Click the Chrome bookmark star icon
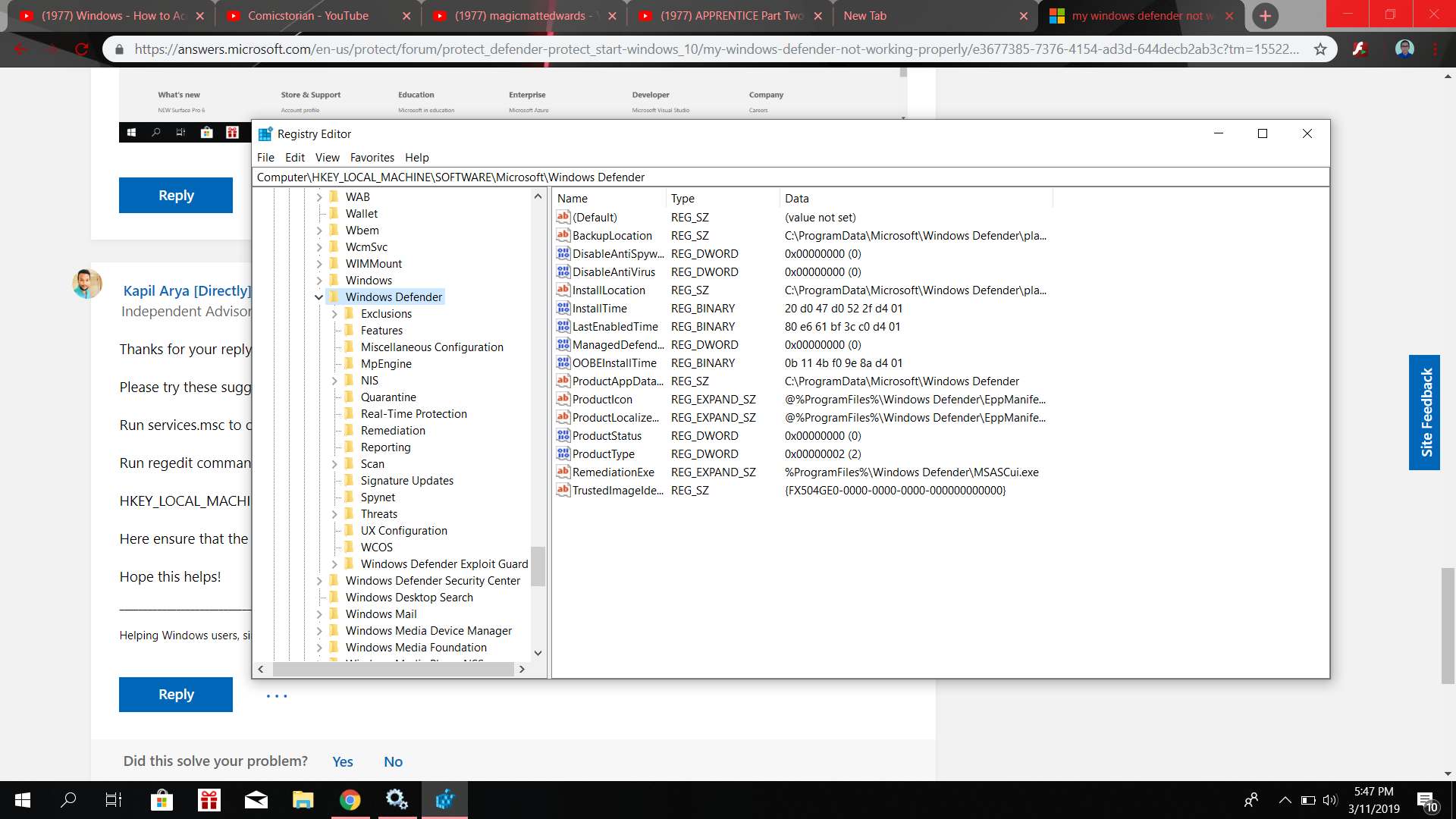 pyautogui.click(x=1320, y=49)
